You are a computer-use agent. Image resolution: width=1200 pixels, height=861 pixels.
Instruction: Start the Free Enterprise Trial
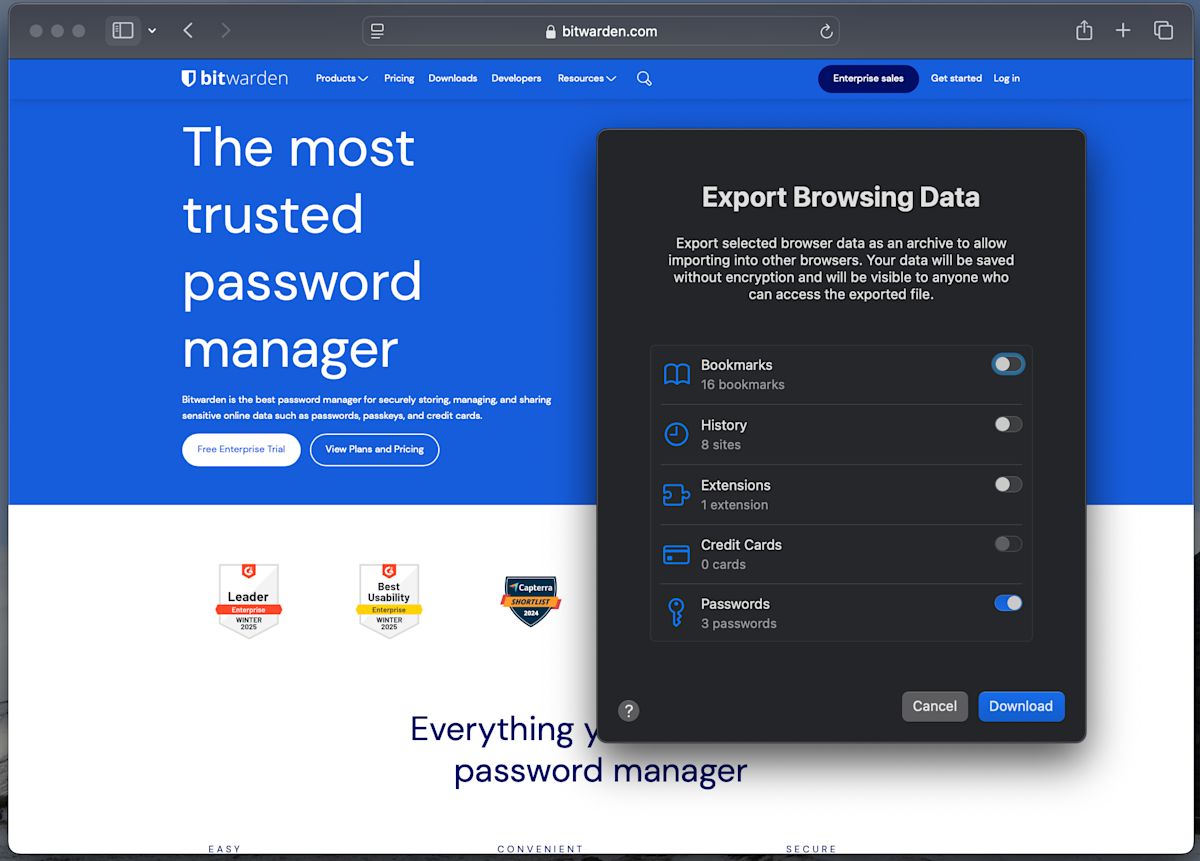click(241, 450)
